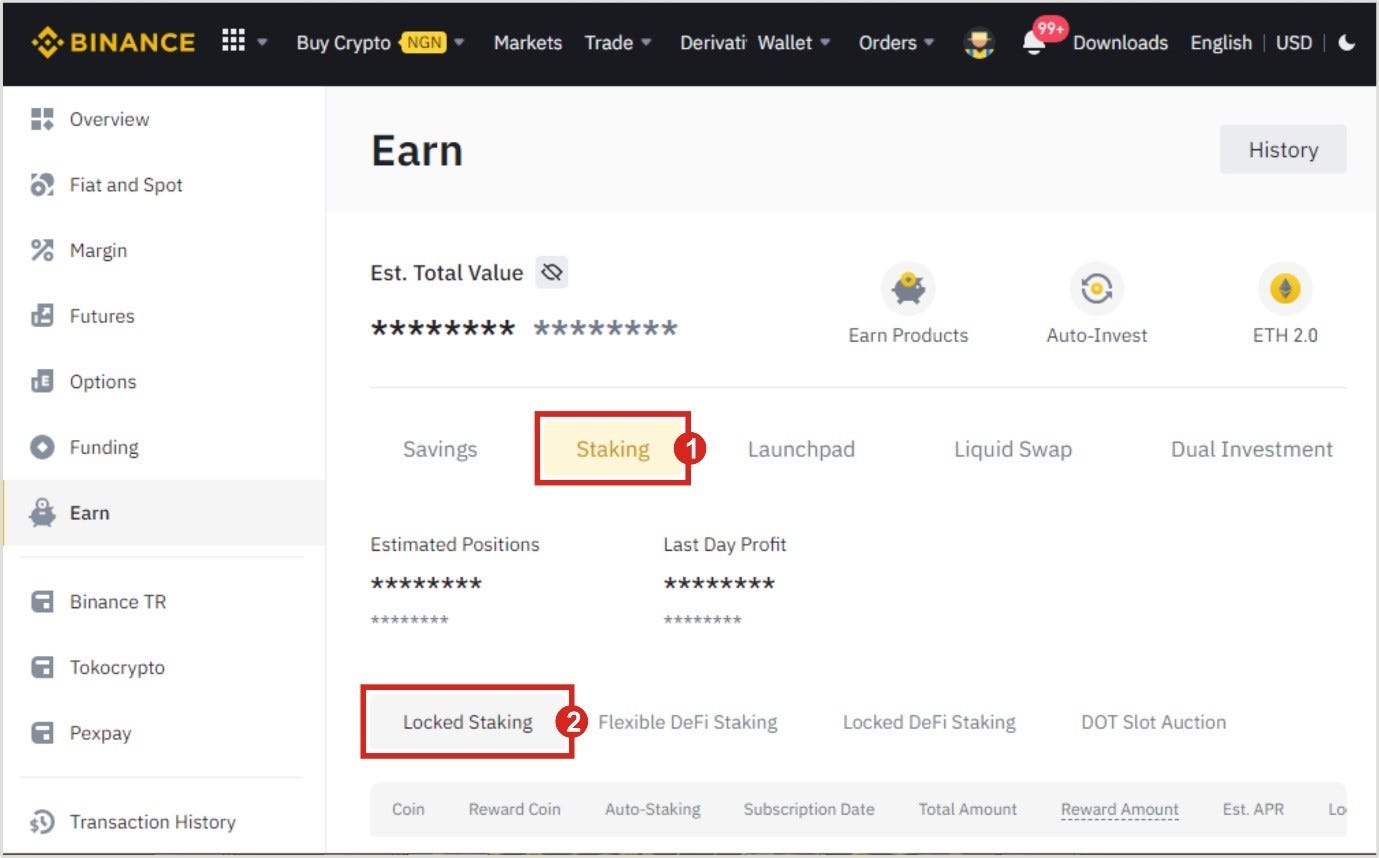
Task: Switch to the Liquid Swap tab
Action: (1013, 449)
